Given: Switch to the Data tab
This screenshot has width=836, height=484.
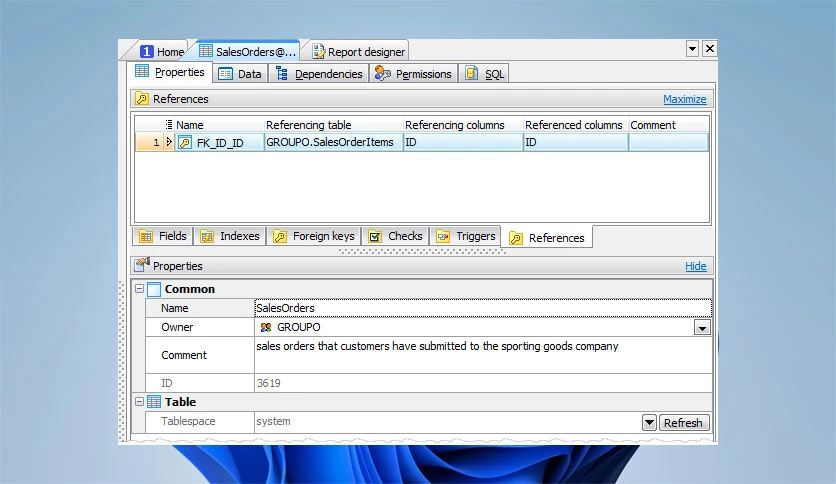Looking at the screenshot, I should click(240, 74).
